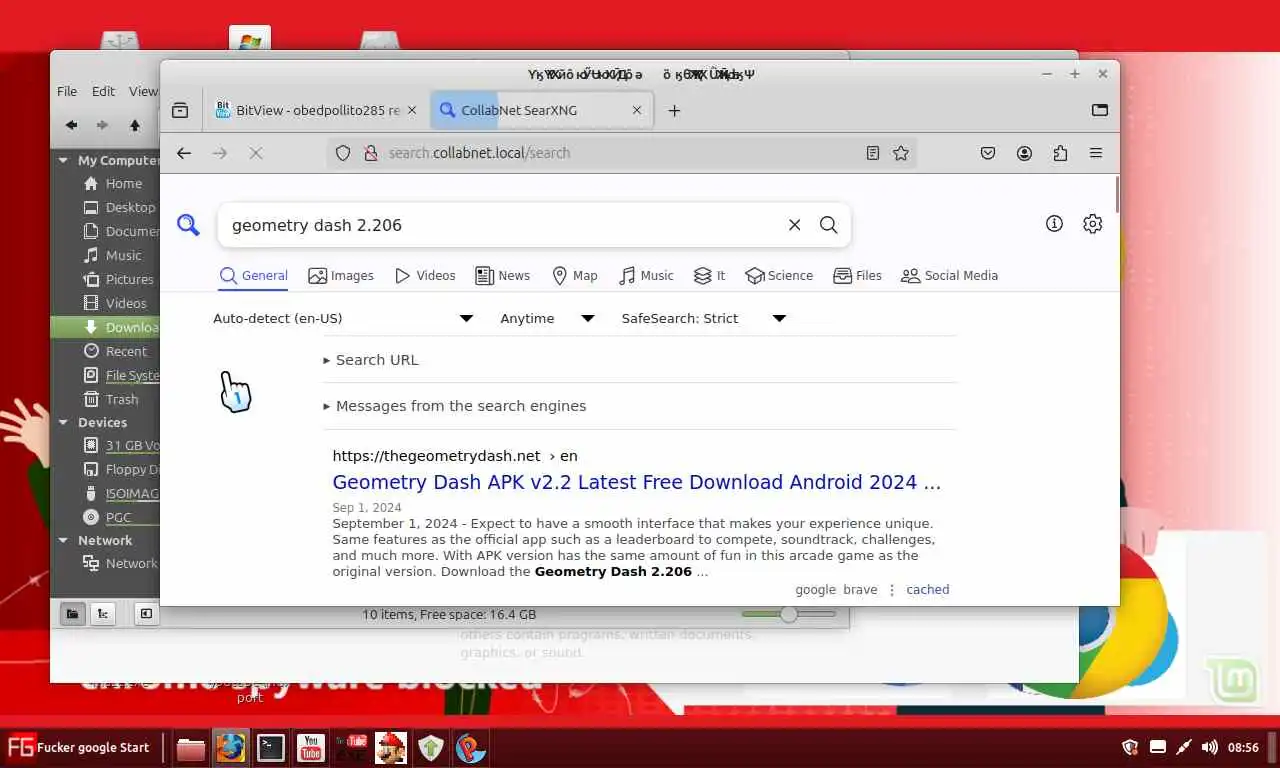Expand the Search URL section
The width and height of the screenshot is (1280, 768).
371,360
